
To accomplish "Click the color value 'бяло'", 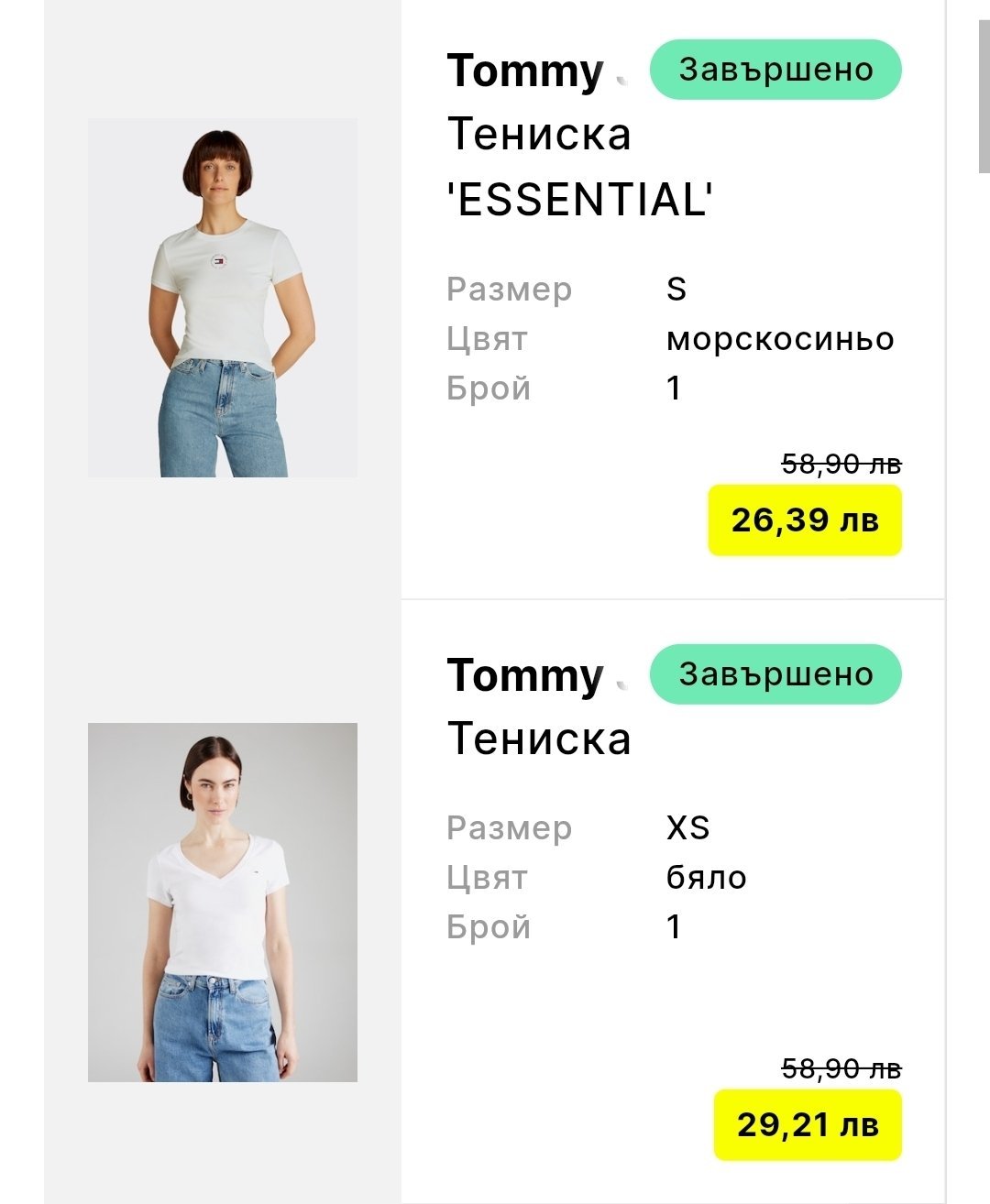I will (706, 878).
